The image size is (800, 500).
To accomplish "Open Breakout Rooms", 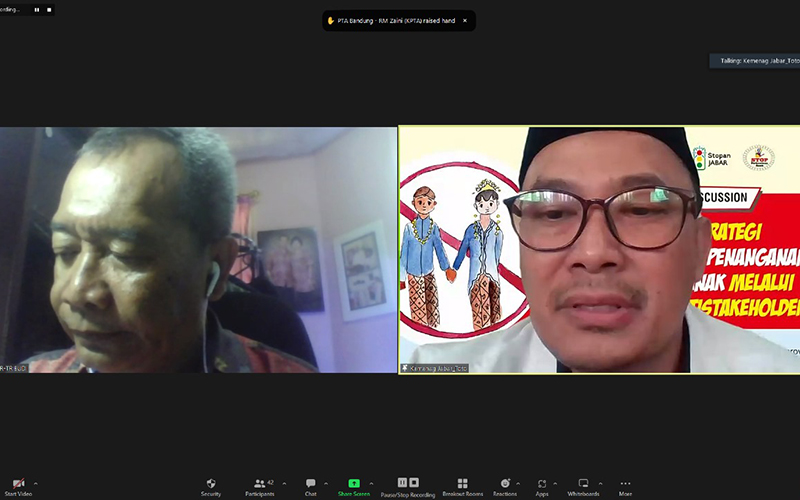I will click(462, 486).
